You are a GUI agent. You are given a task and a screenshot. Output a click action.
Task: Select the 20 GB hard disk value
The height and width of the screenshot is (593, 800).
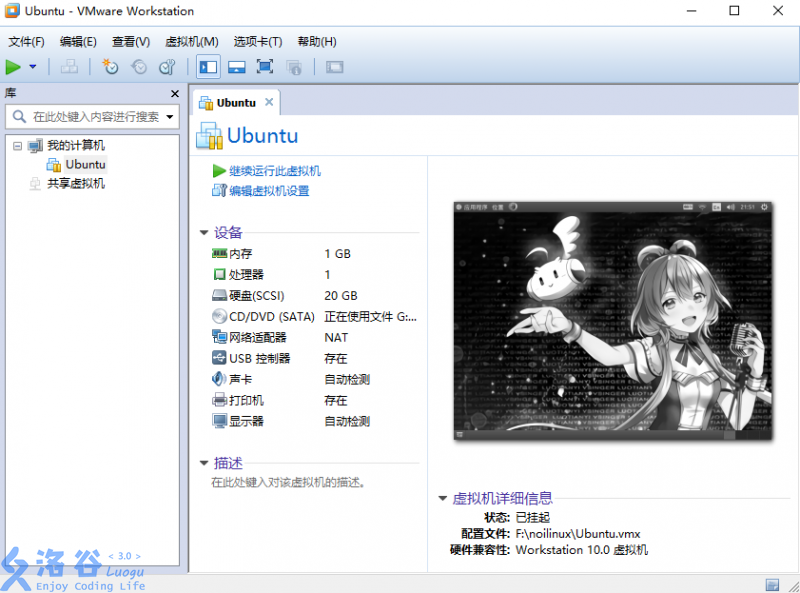[341, 295]
